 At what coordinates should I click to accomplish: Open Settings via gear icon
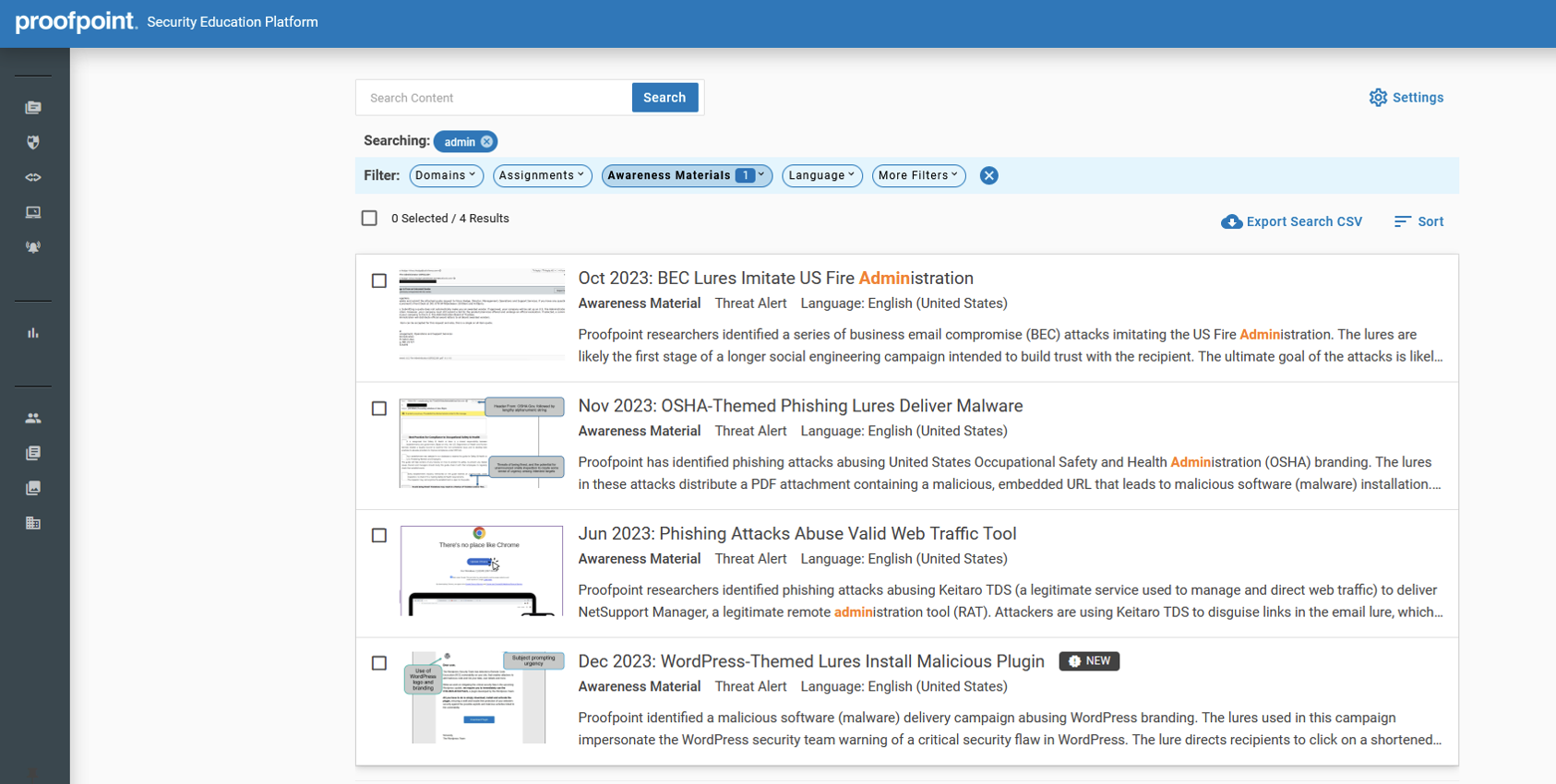point(1406,98)
